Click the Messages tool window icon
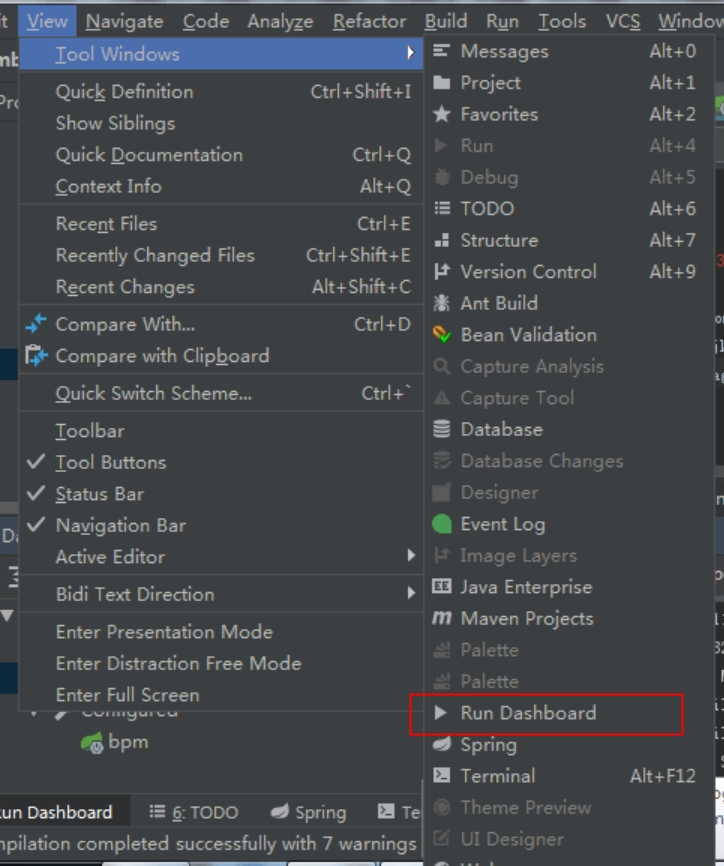Viewport: 724px width, 866px height. (x=441, y=51)
